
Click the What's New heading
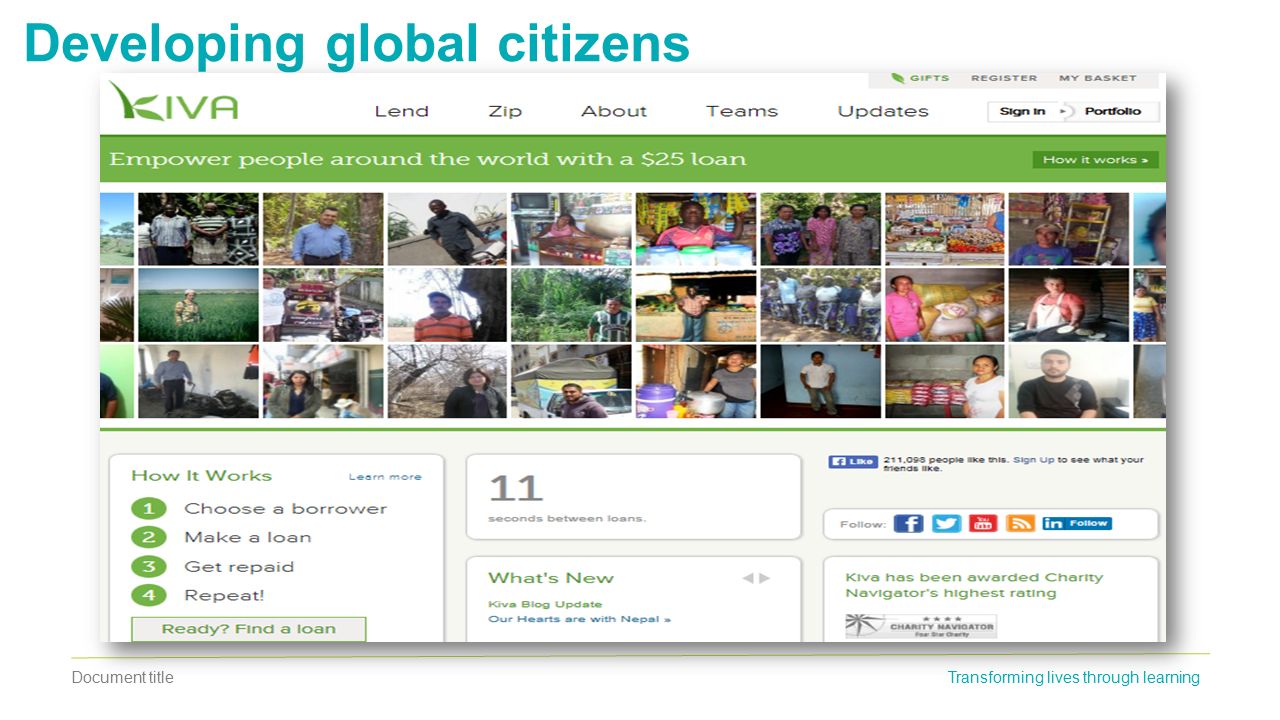coord(551,578)
